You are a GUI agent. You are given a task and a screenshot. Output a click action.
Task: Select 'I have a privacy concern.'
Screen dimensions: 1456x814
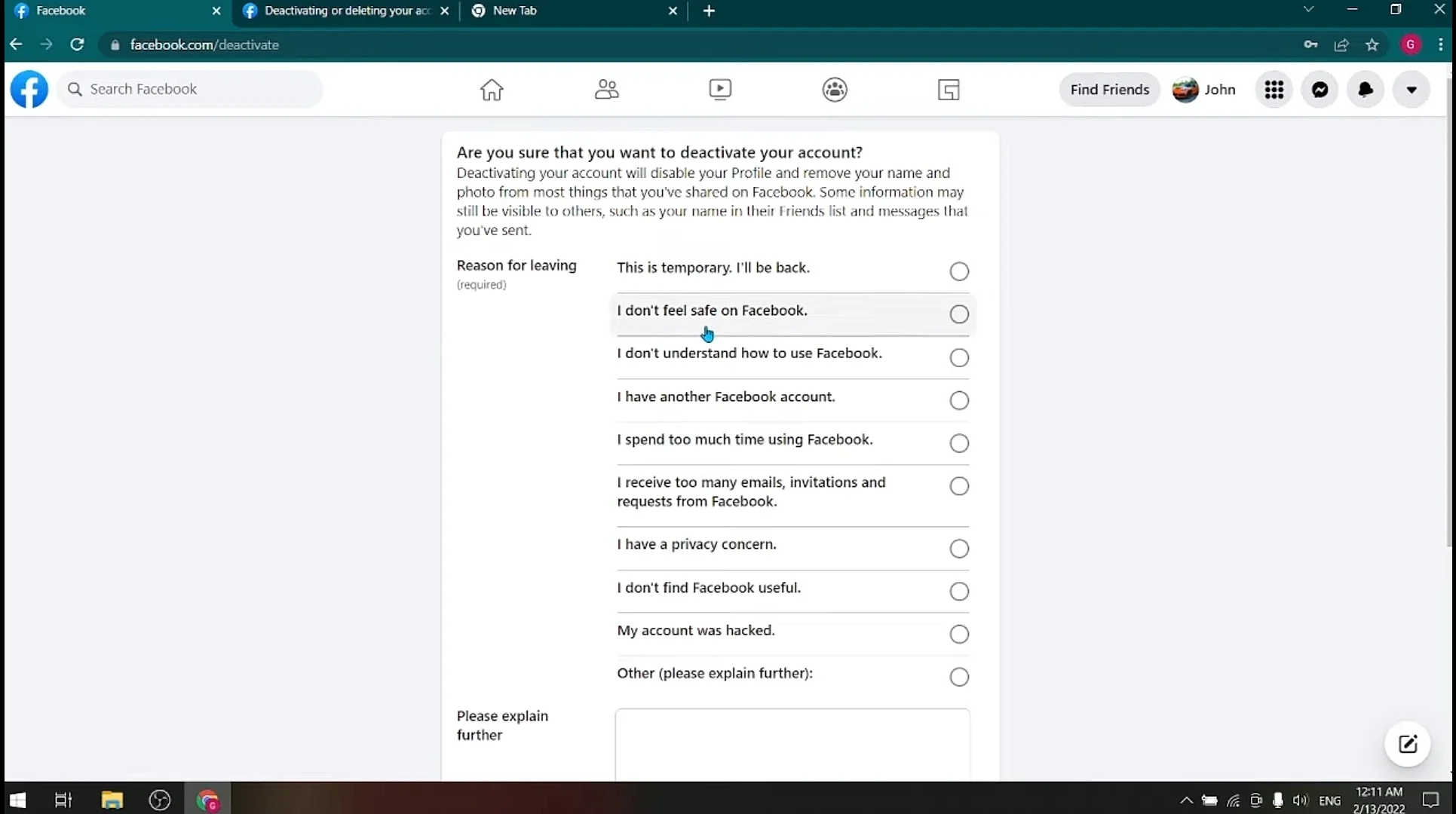click(958, 548)
